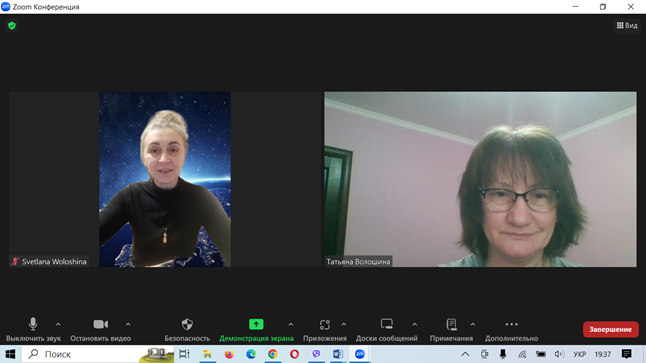Stop camera via Остановить видео icon
Screen dimensions: 646x363
coord(101,324)
